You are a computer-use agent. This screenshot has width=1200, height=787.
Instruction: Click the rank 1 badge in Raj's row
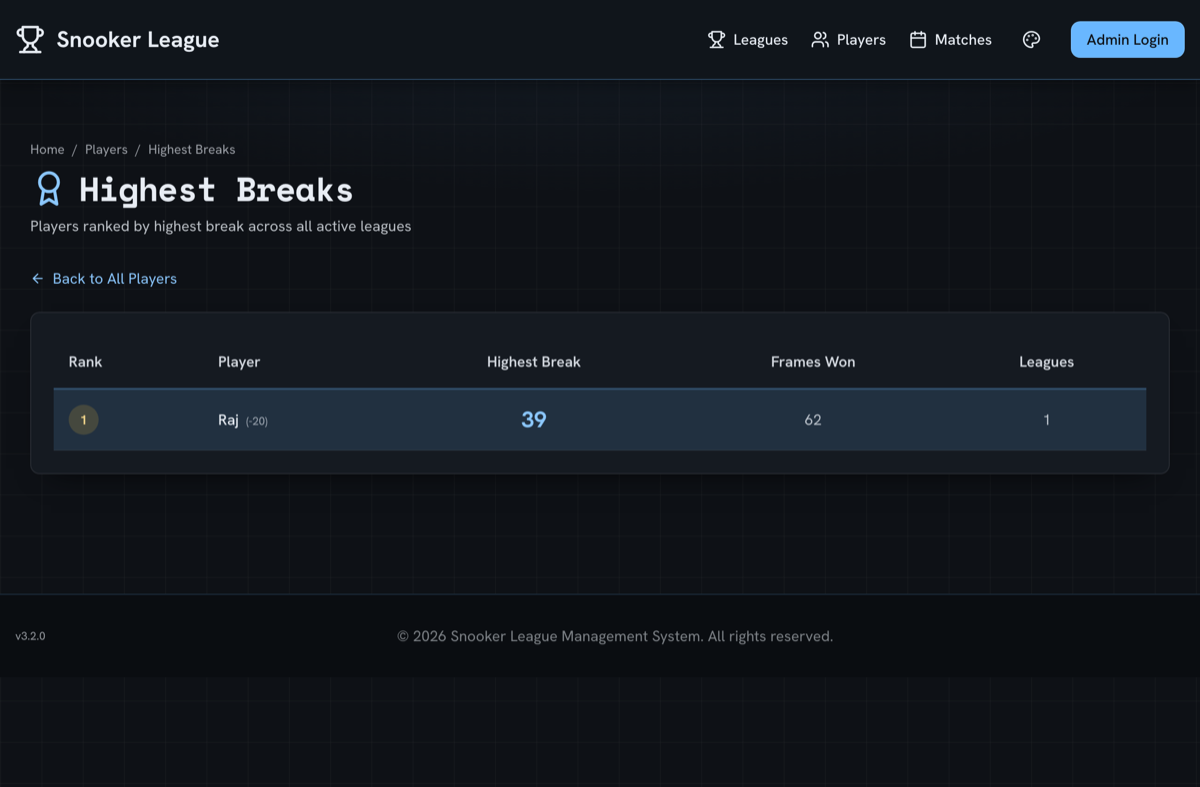[x=84, y=420]
